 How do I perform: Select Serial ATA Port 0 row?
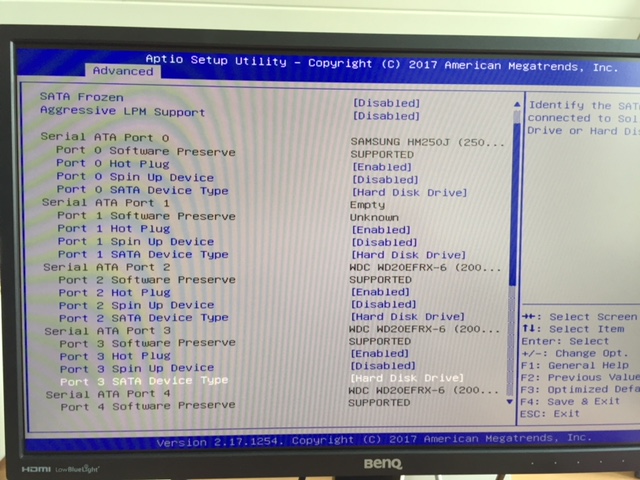(105, 137)
